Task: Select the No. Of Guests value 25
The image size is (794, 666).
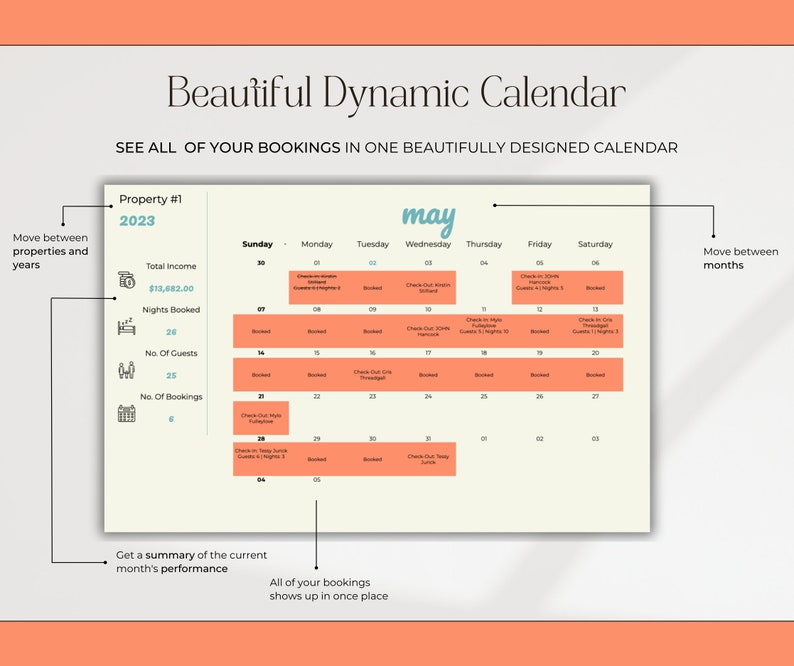Action: [x=171, y=375]
